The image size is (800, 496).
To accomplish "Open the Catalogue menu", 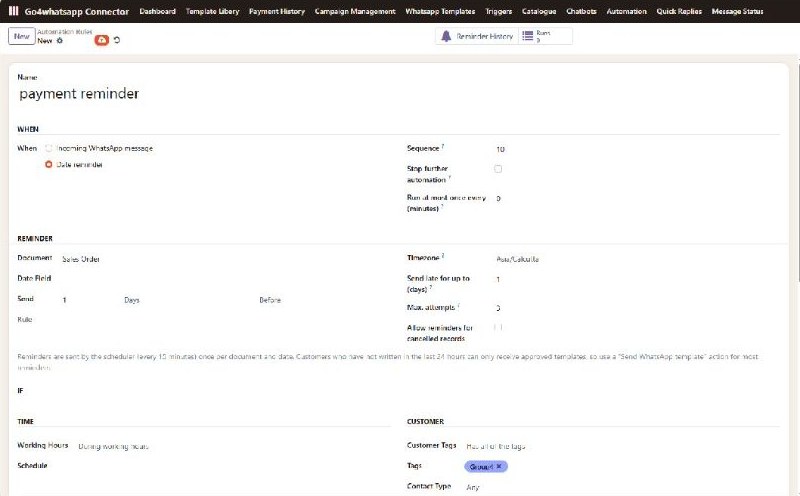I will click(539, 11).
